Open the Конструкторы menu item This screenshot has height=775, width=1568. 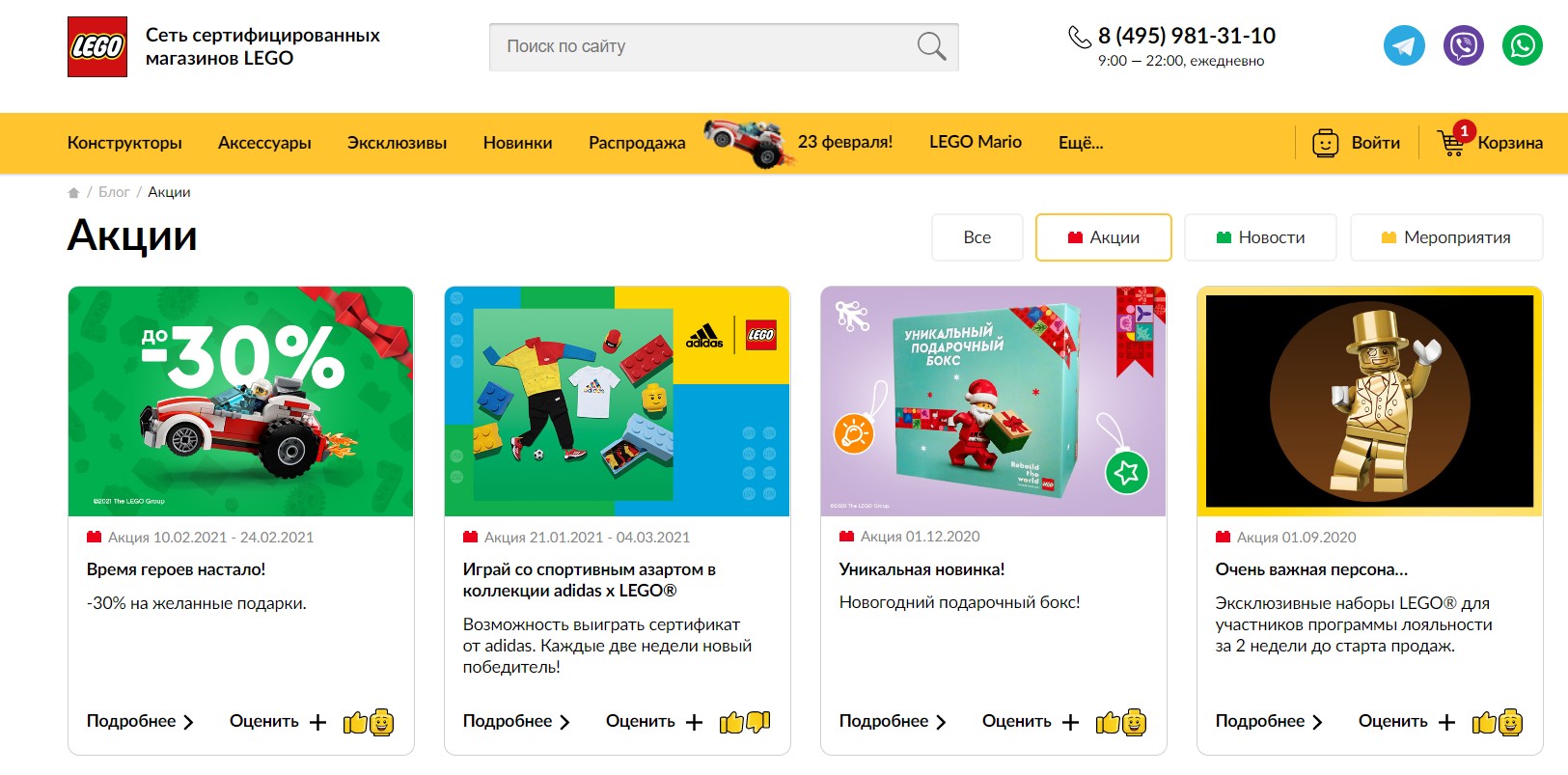point(124,143)
